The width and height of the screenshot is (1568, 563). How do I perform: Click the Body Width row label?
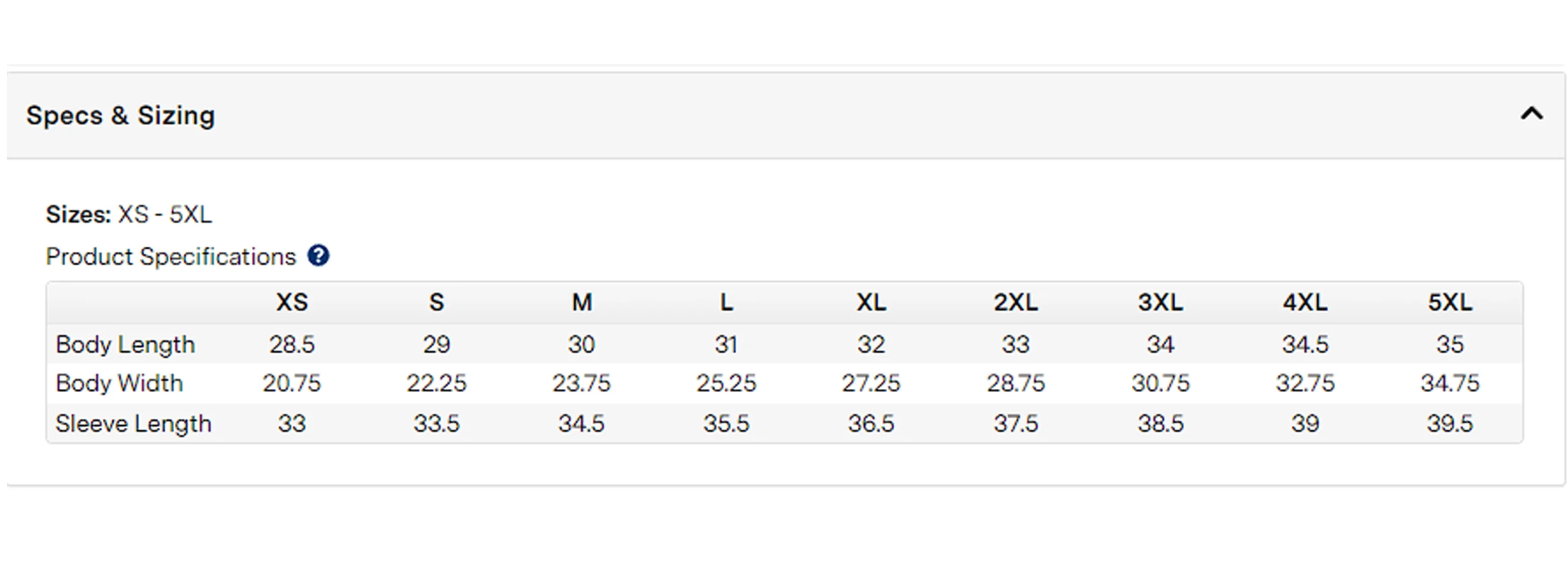click(x=119, y=384)
